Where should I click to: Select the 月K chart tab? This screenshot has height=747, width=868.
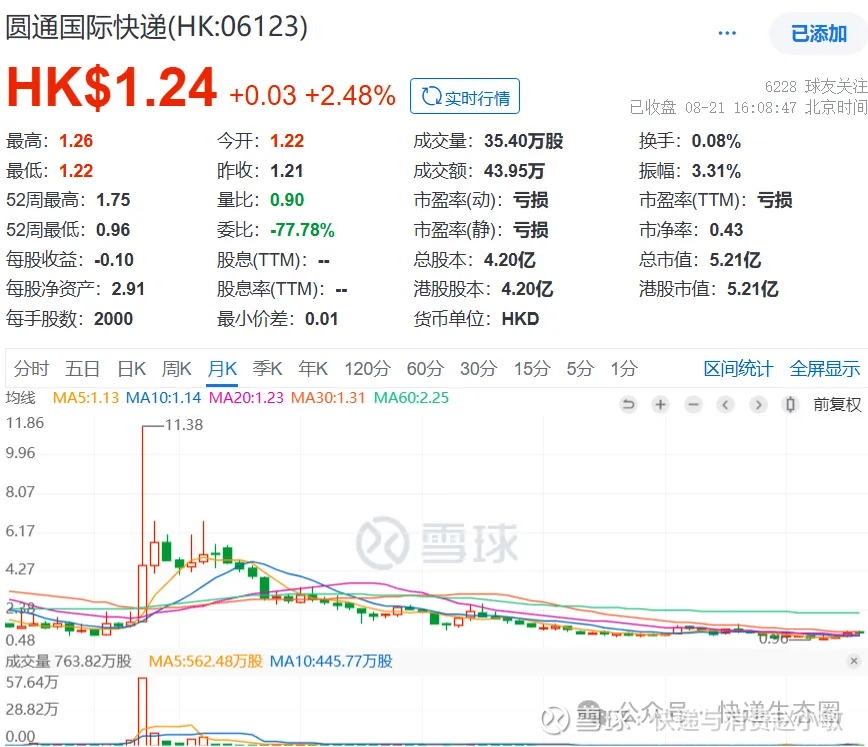coord(222,369)
